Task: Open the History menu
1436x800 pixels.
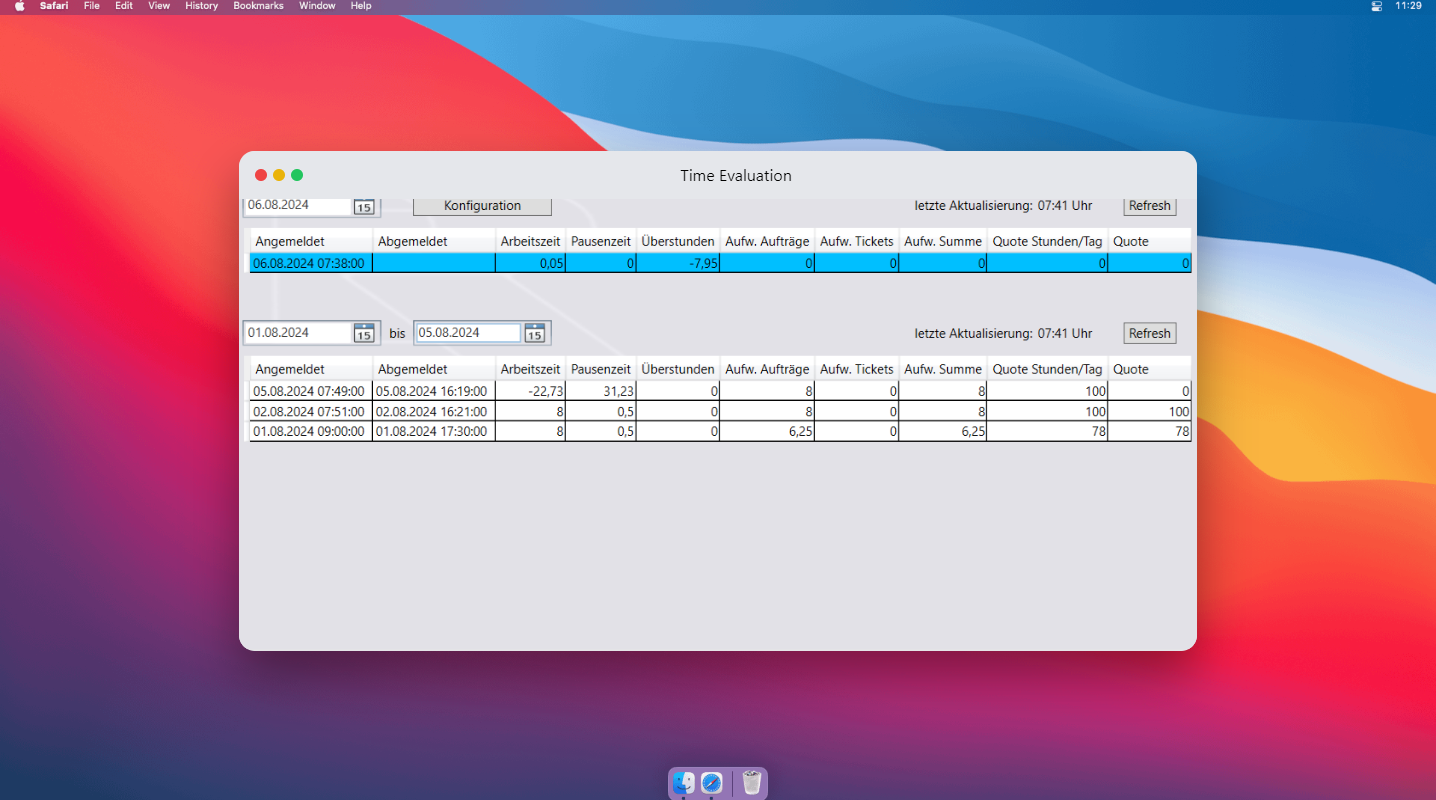Action: (201, 6)
